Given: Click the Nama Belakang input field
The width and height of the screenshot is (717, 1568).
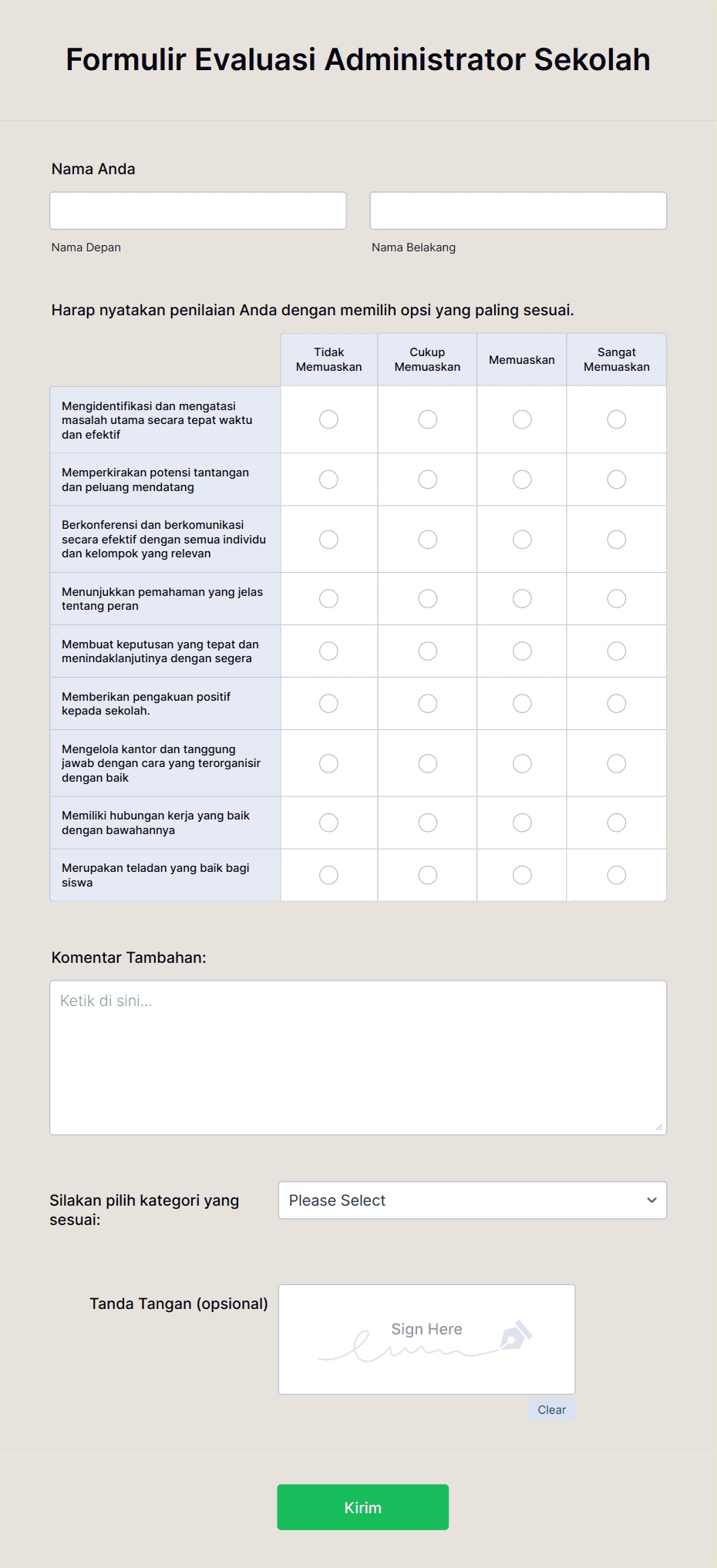Looking at the screenshot, I should tap(517, 210).
